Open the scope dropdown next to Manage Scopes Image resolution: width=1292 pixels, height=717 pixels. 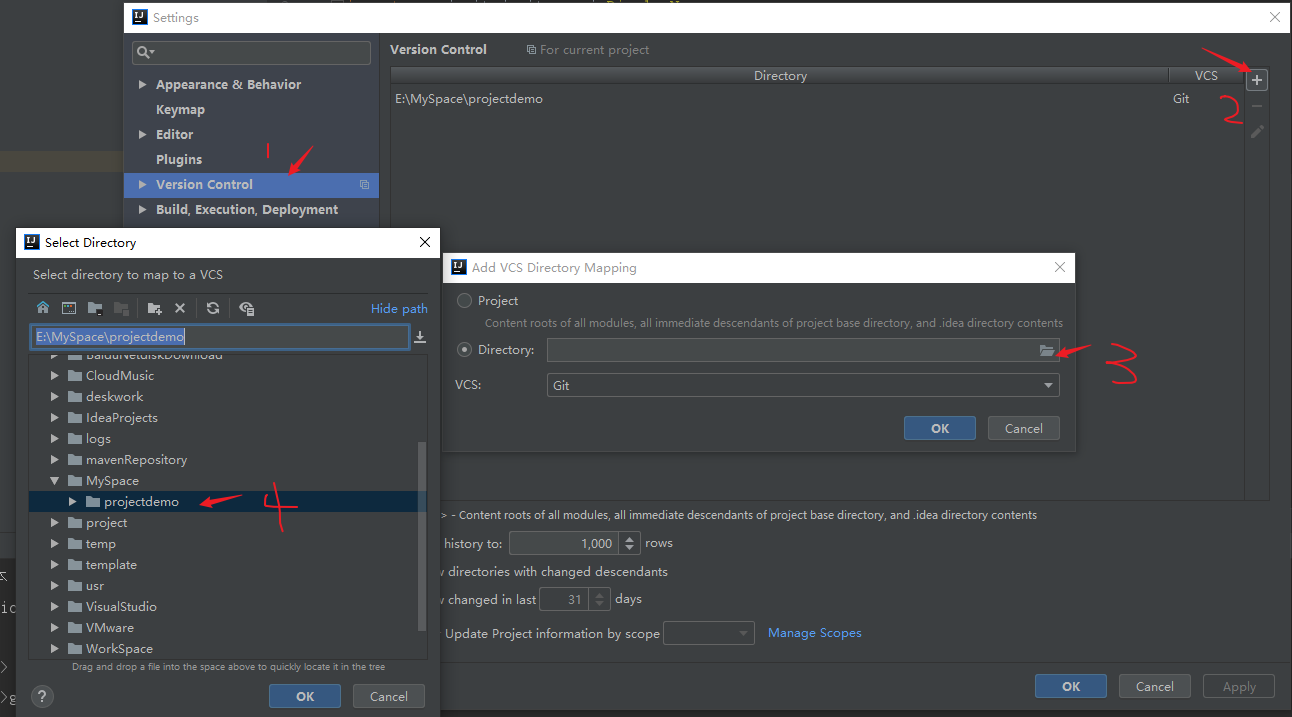tap(709, 633)
